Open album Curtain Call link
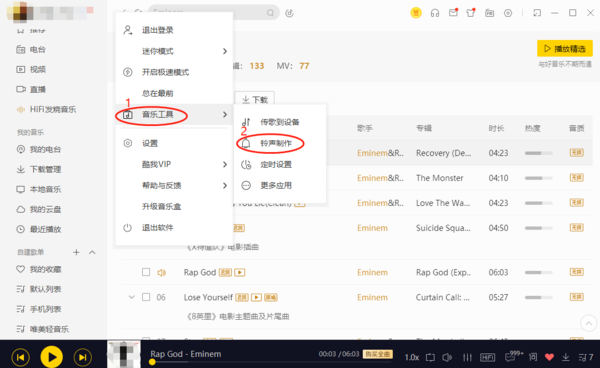The width and height of the screenshot is (600, 368). point(443,297)
